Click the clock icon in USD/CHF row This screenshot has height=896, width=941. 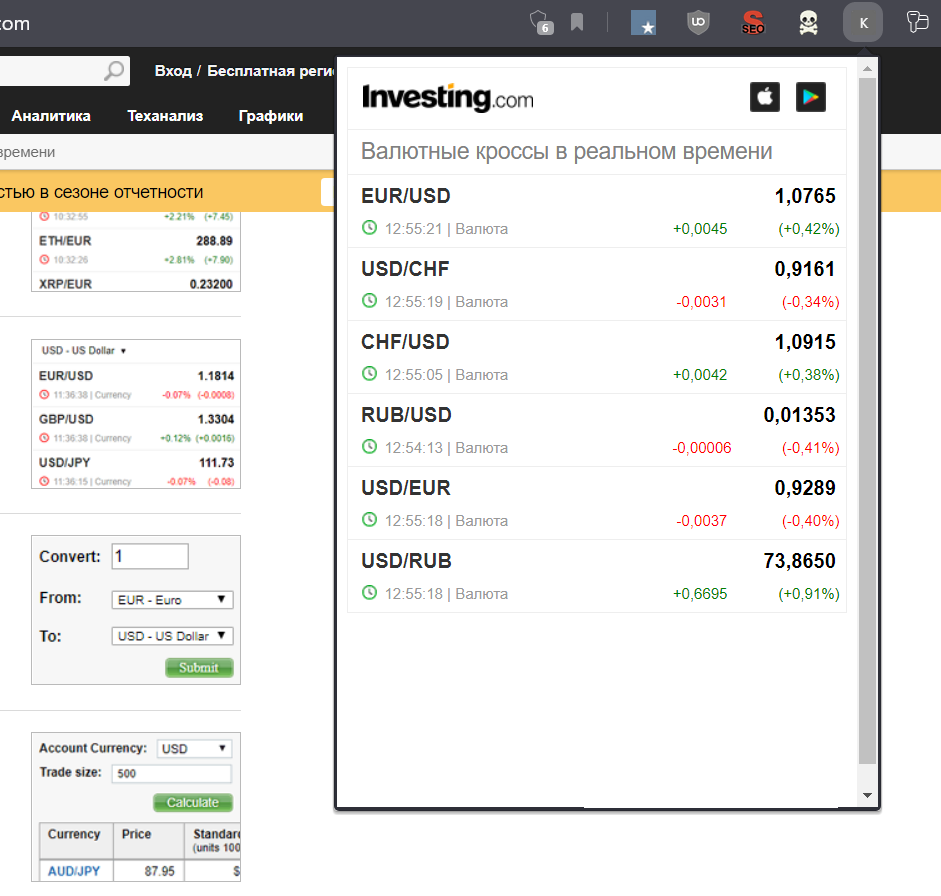370,301
